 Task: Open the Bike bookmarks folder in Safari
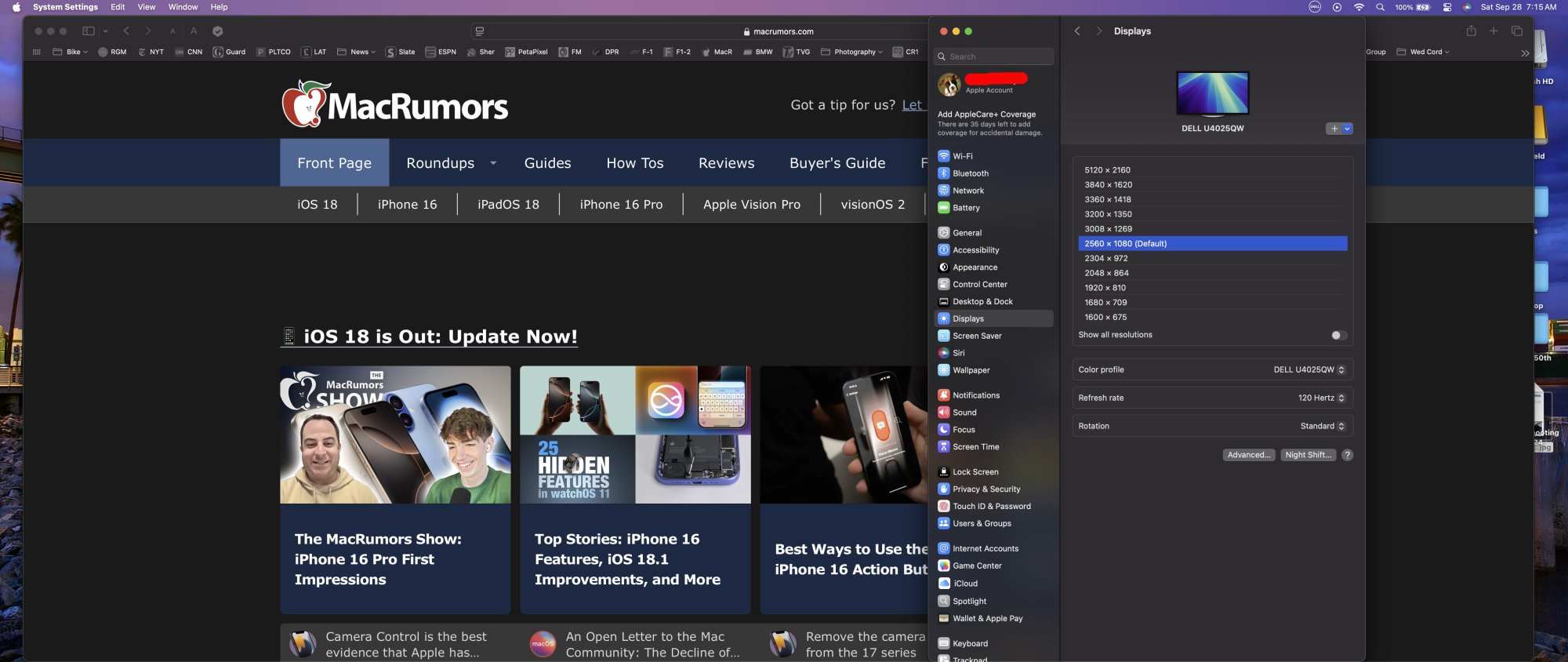[x=70, y=52]
